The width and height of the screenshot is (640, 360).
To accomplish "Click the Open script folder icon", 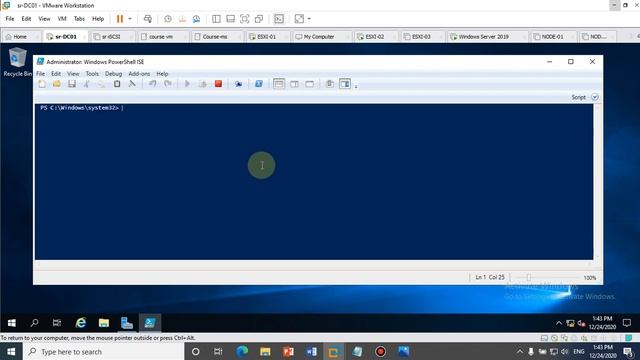I will [x=57, y=84].
